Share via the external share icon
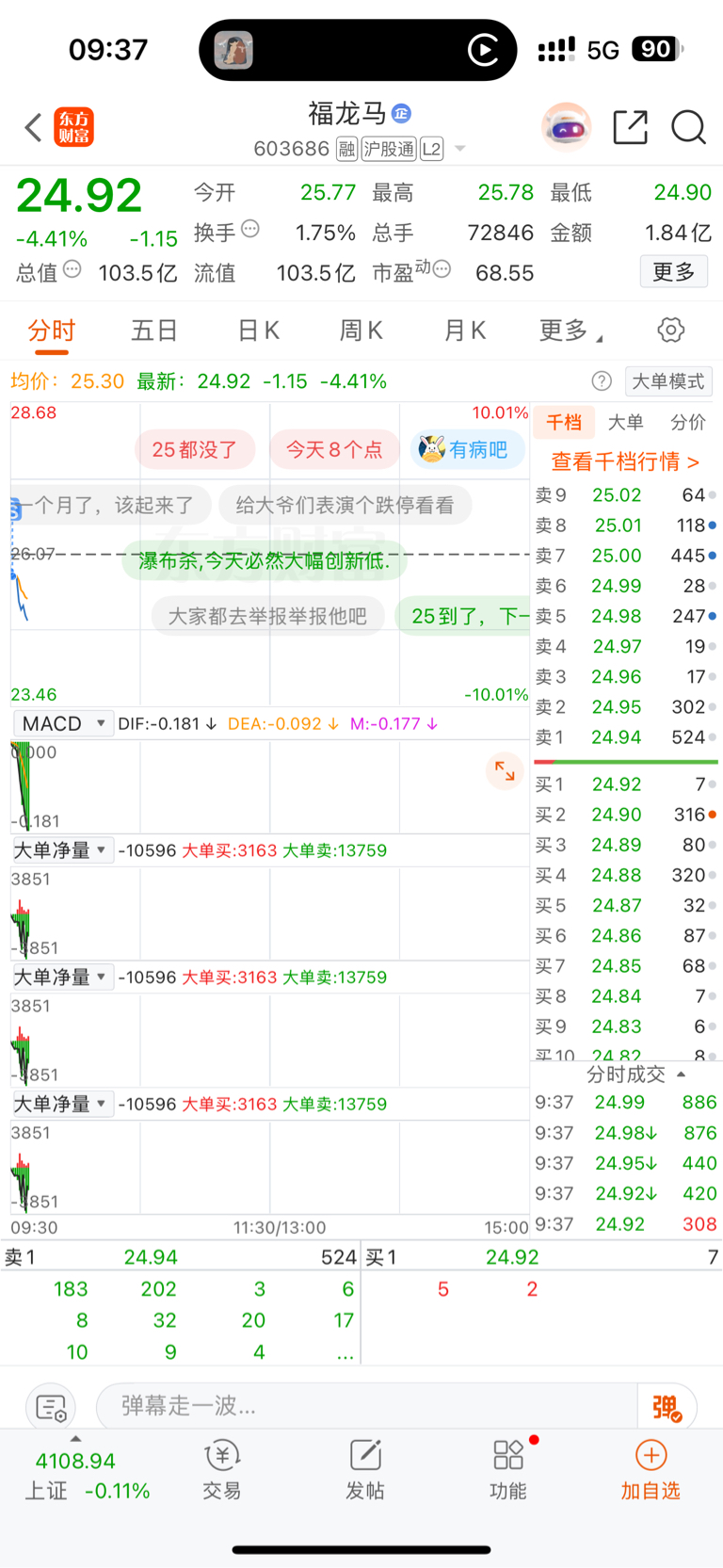This screenshot has width=723, height=1568. pos(631,126)
